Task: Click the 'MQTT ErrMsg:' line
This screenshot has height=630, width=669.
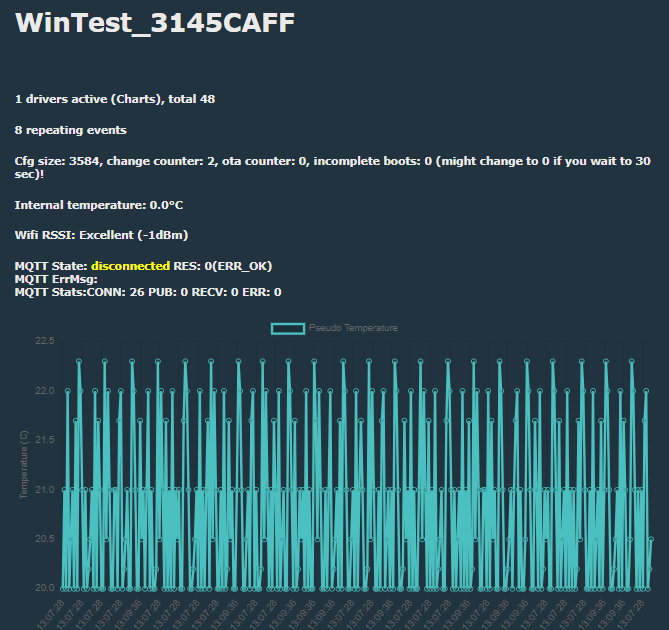Action: tap(56, 279)
